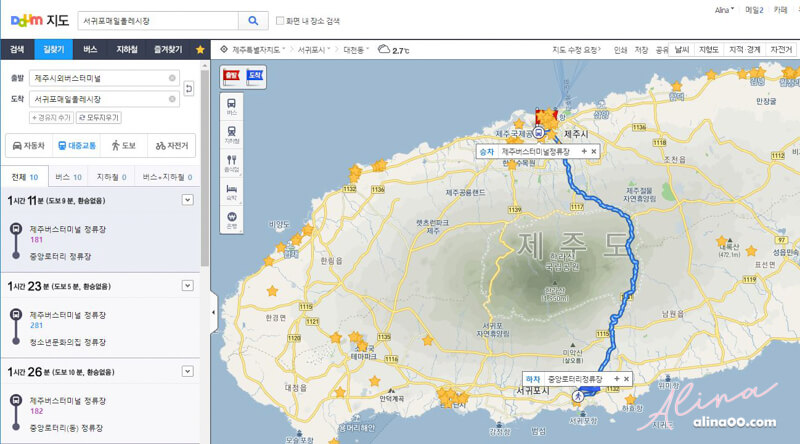Image resolution: width=800 pixels, height=444 pixels.
Task: Show restaurants with fork-knife icon
Action: [x=231, y=163]
